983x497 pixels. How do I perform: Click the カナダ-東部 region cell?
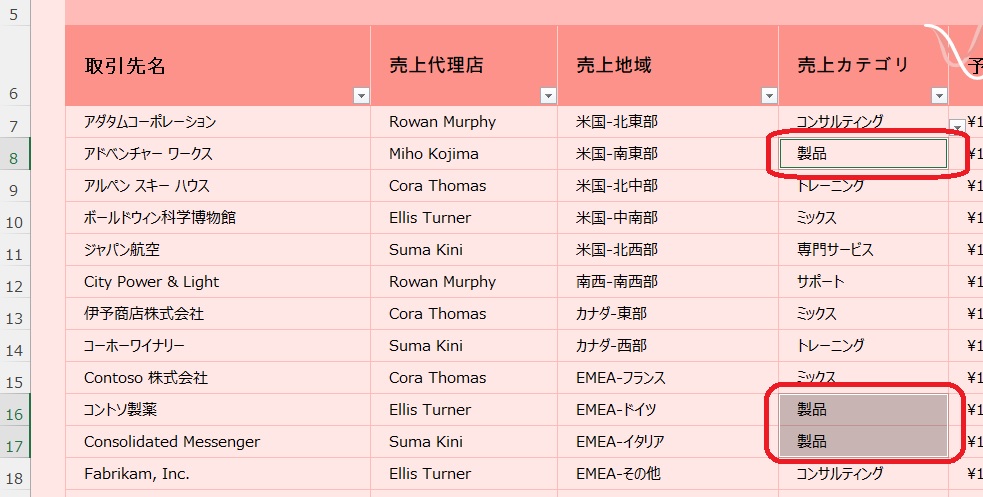[668, 313]
